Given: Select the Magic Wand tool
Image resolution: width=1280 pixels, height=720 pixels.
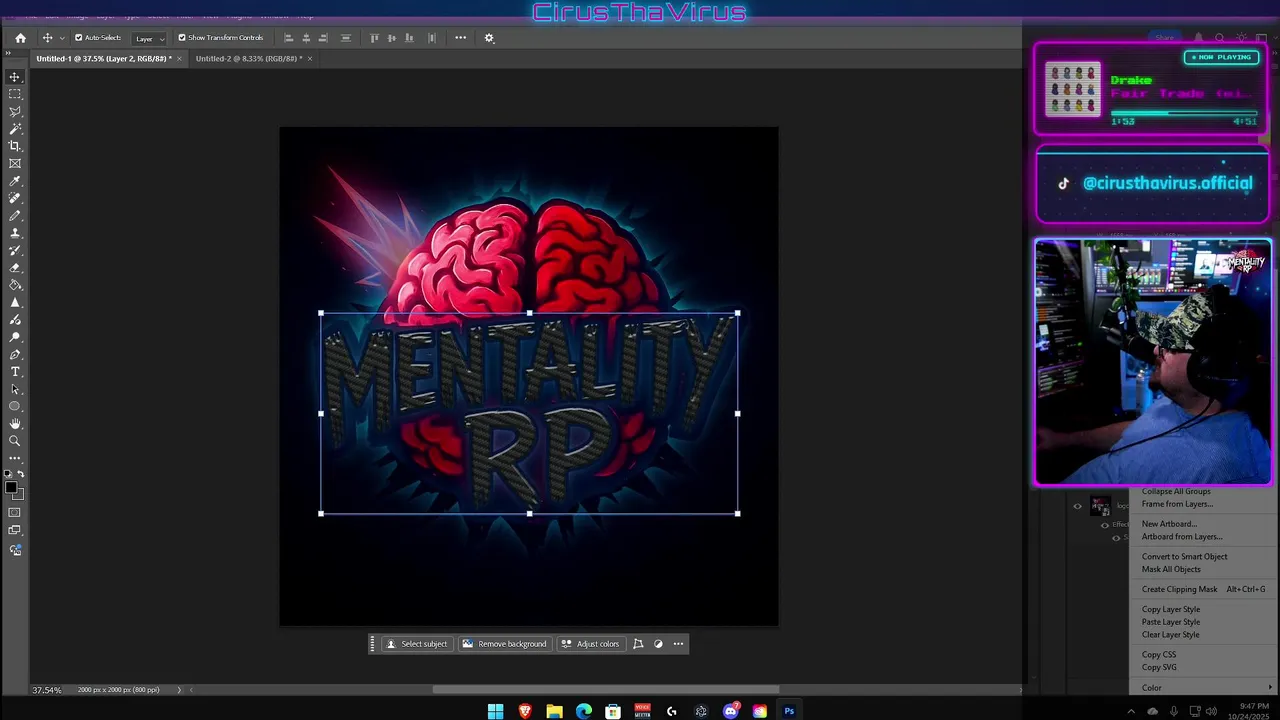Looking at the screenshot, I should pos(15,129).
